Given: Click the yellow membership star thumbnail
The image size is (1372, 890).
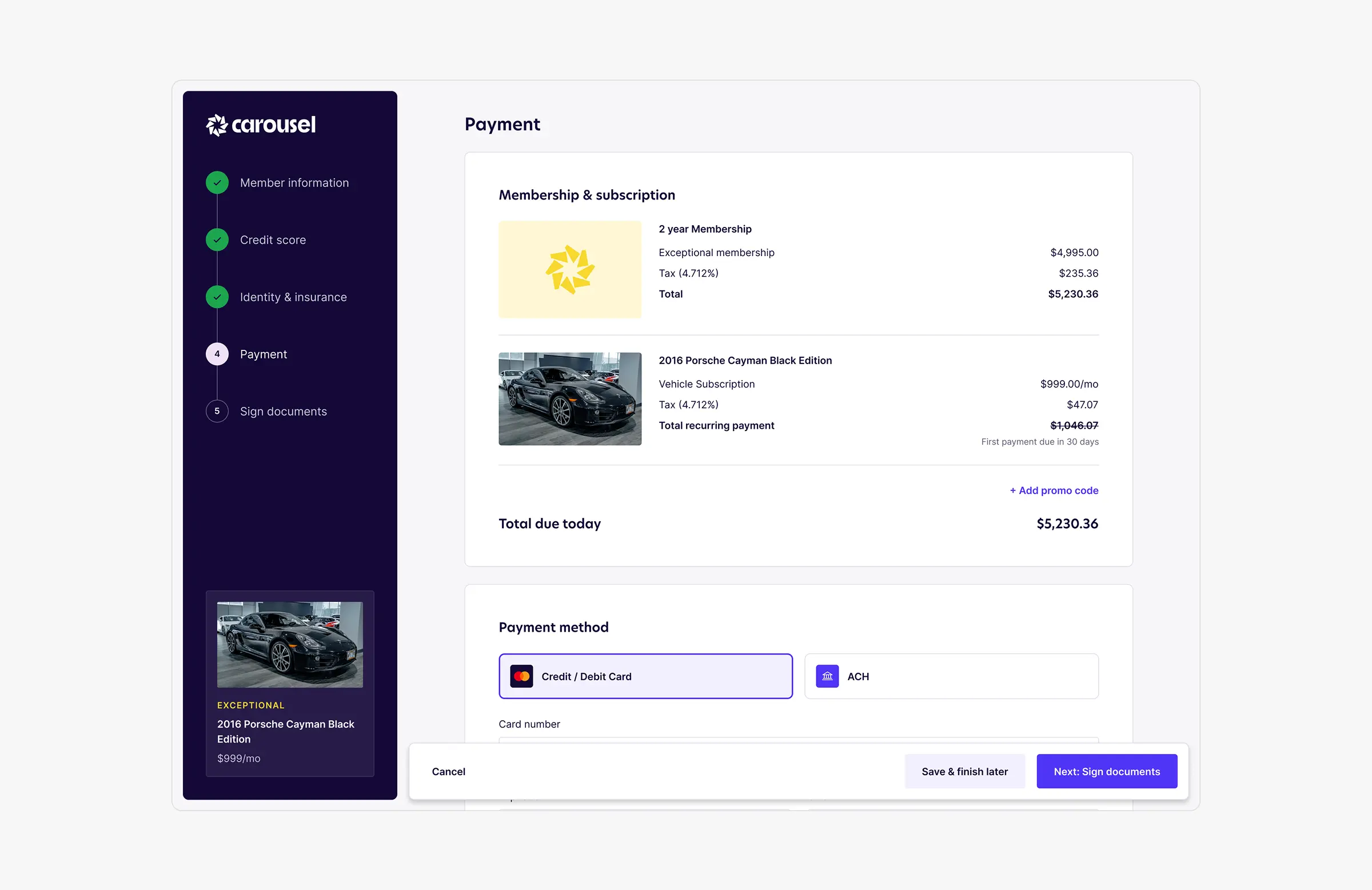Looking at the screenshot, I should (x=569, y=269).
